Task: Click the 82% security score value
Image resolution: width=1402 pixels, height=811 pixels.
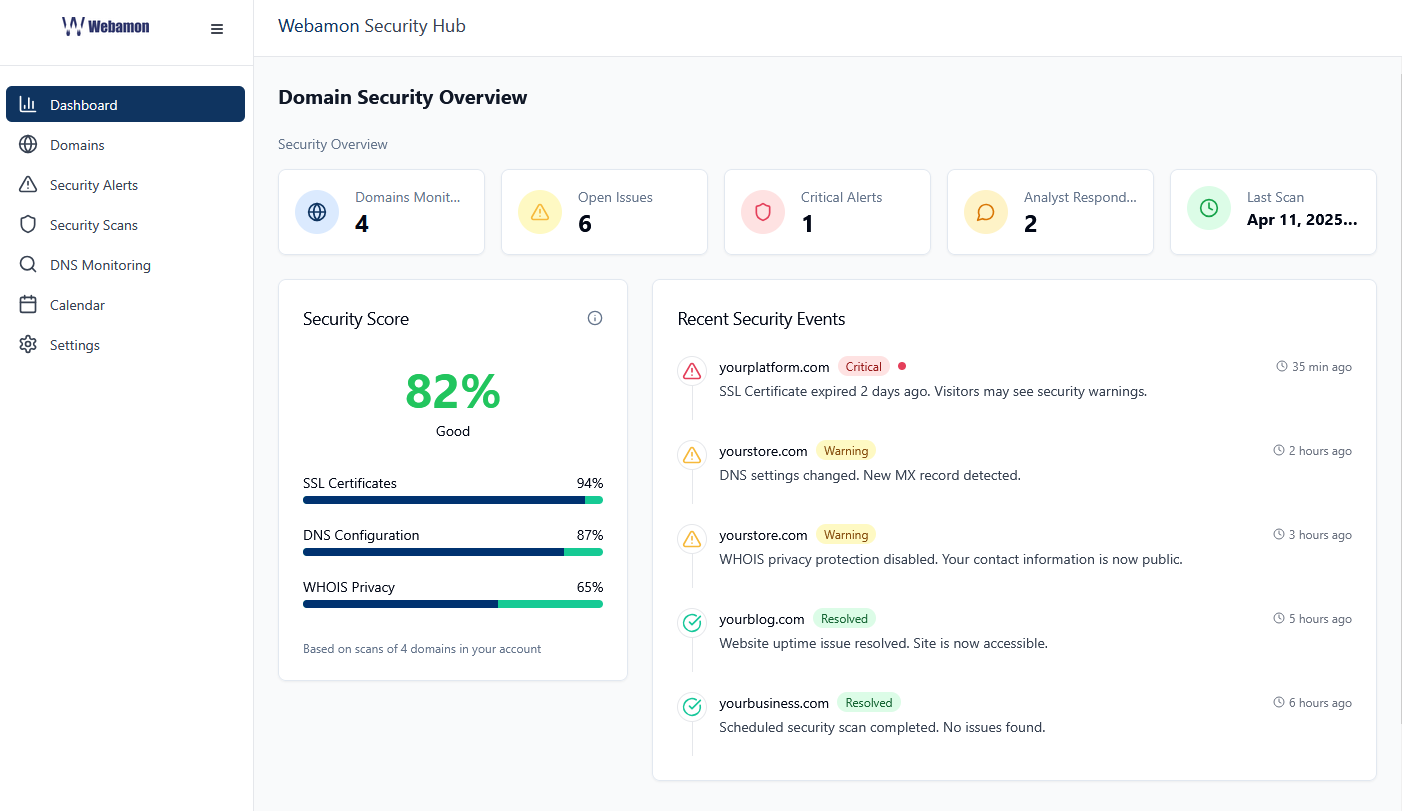Action: click(x=453, y=391)
